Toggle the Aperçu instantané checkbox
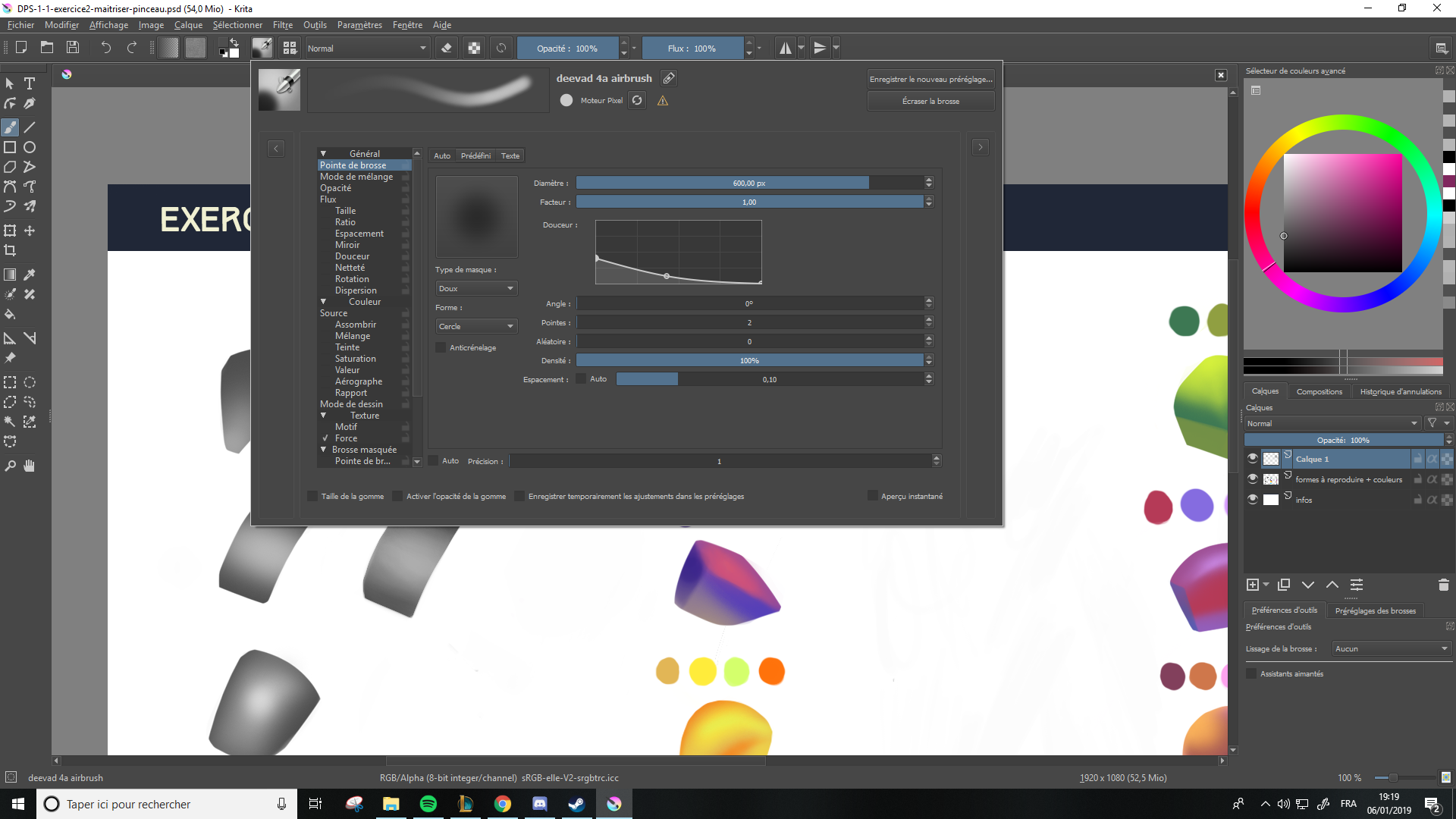1456x819 pixels. (x=872, y=496)
